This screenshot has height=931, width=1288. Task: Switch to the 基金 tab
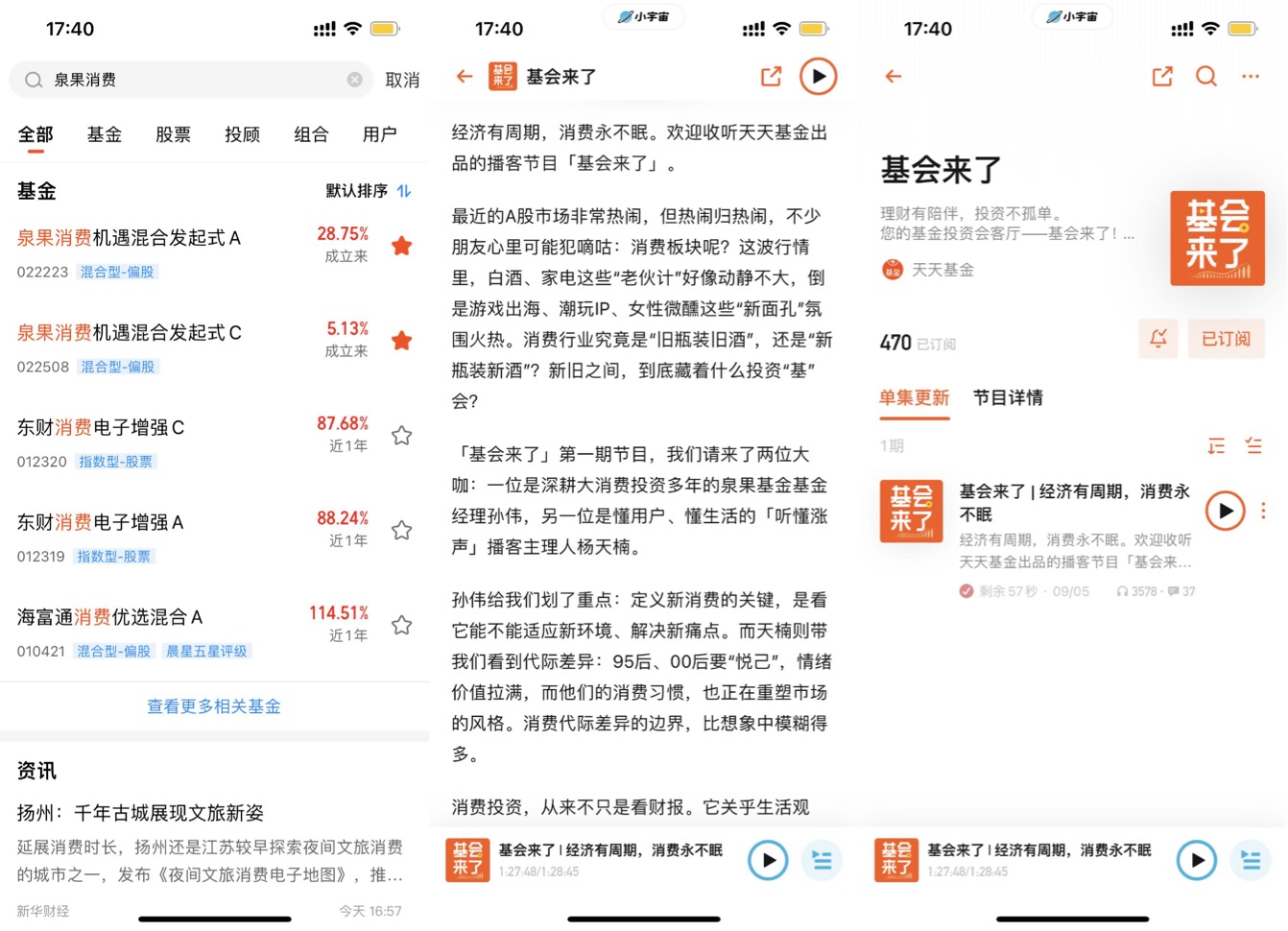point(105,134)
